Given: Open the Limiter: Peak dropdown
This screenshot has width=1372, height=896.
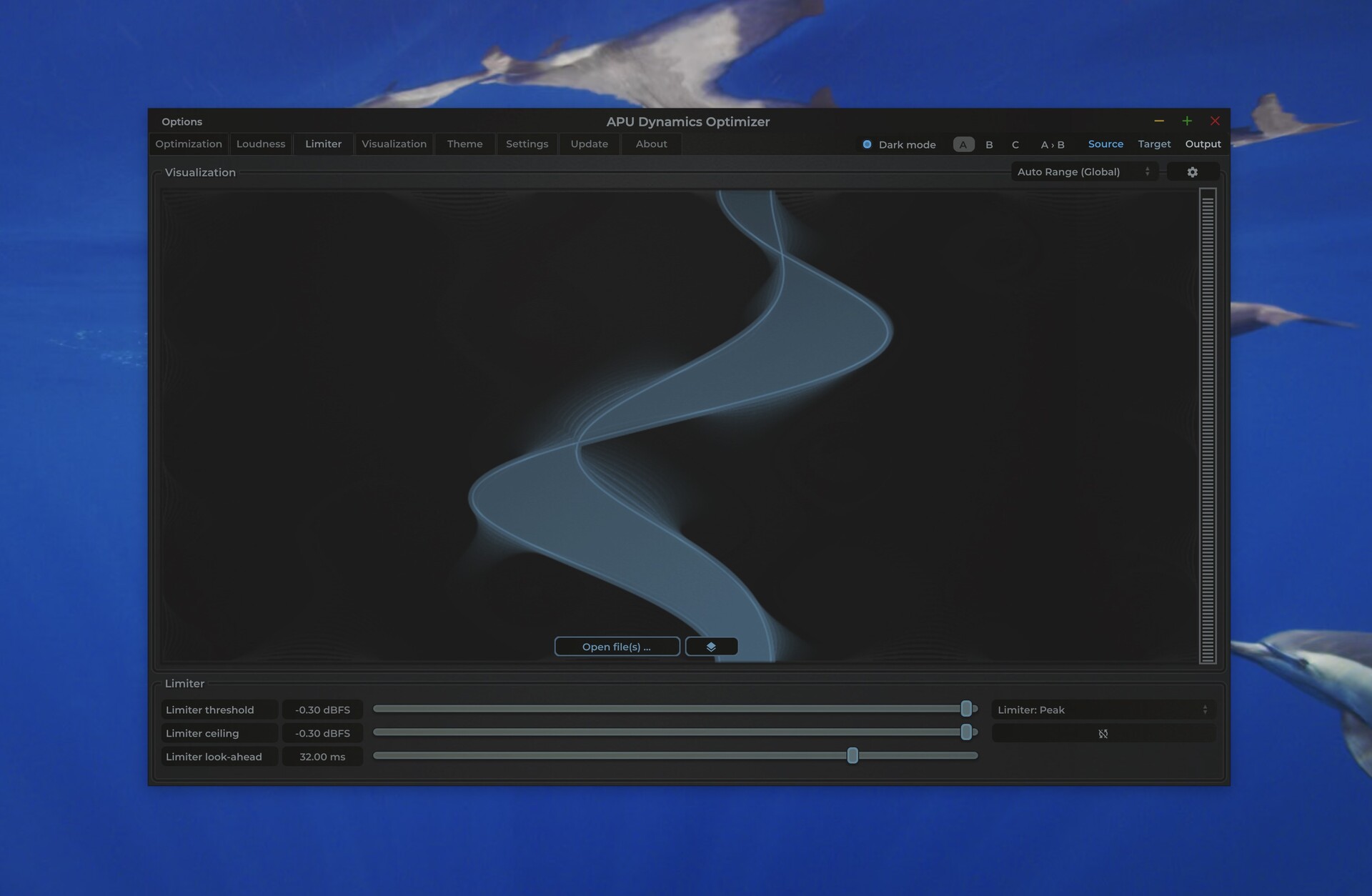Looking at the screenshot, I should pyautogui.click(x=1103, y=710).
